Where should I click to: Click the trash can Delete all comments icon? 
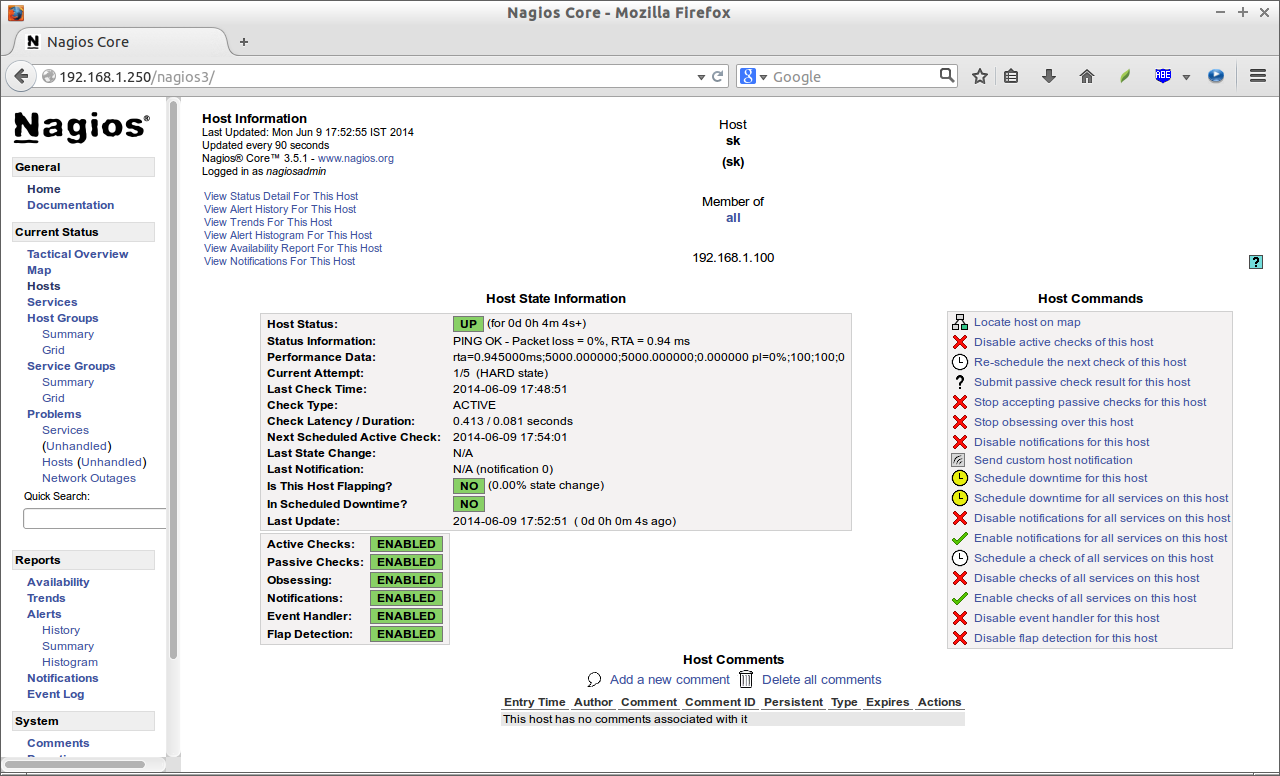746,678
